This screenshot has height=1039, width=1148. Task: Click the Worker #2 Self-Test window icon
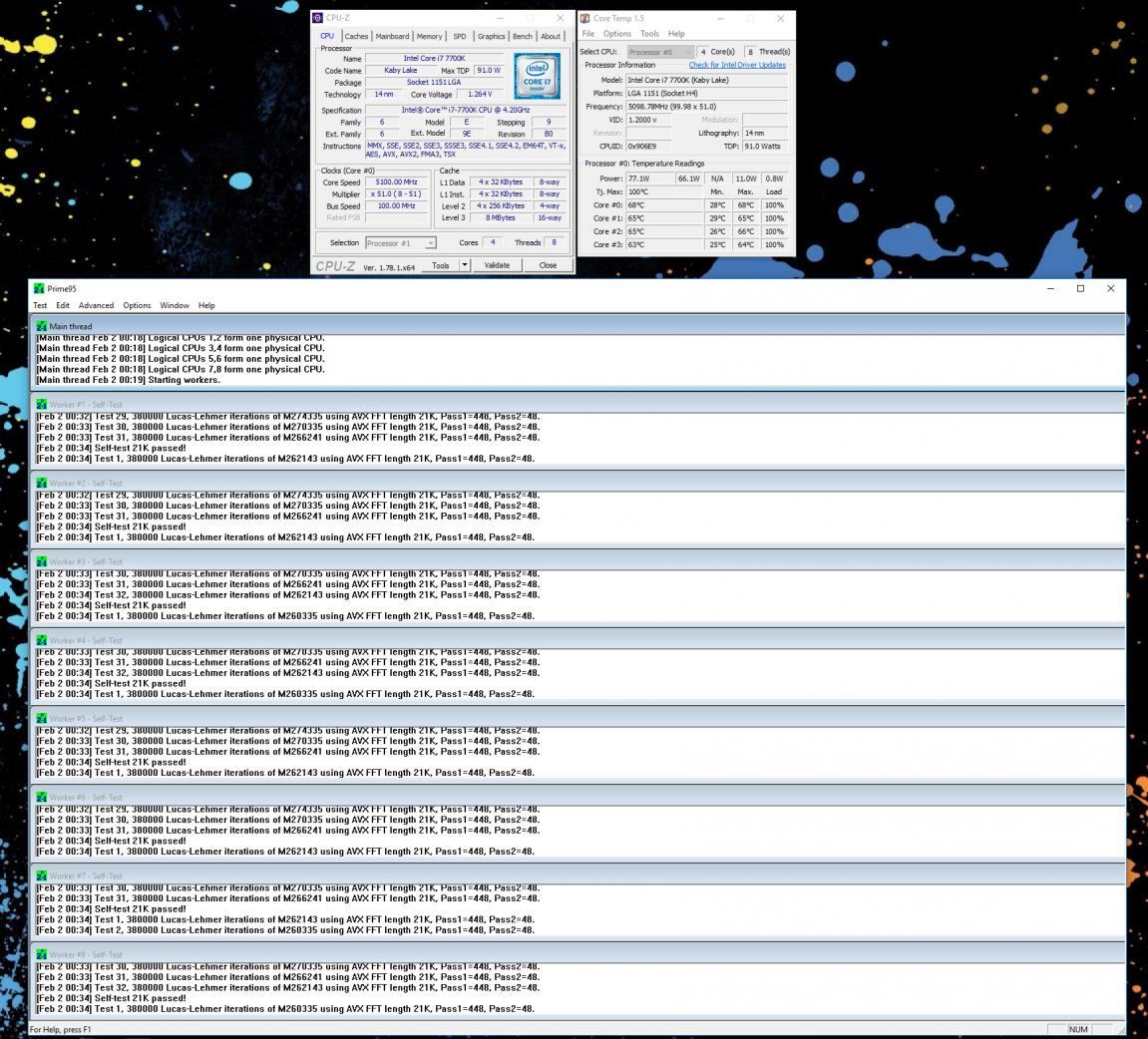pyautogui.click(x=42, y=484)
